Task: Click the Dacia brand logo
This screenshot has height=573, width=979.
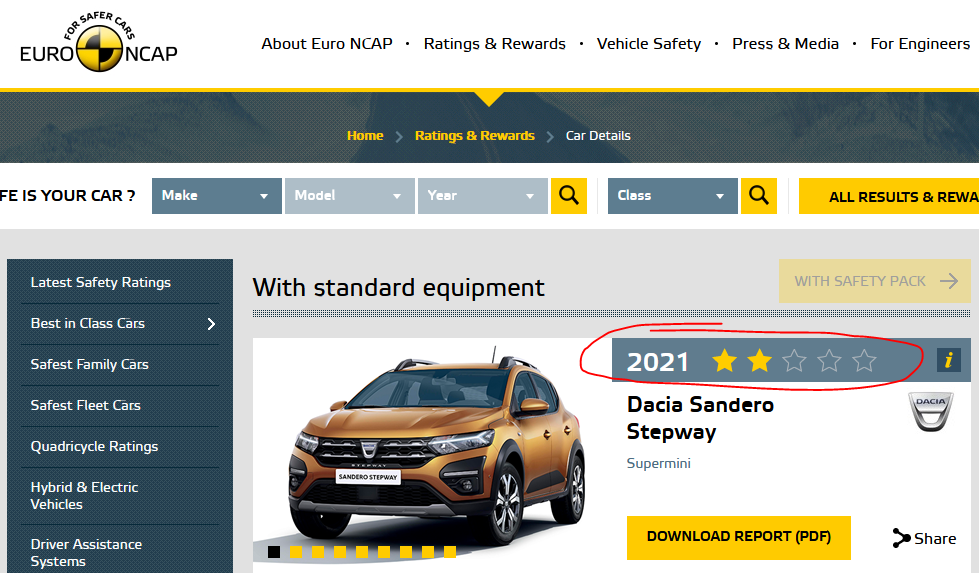Action: 930,412
